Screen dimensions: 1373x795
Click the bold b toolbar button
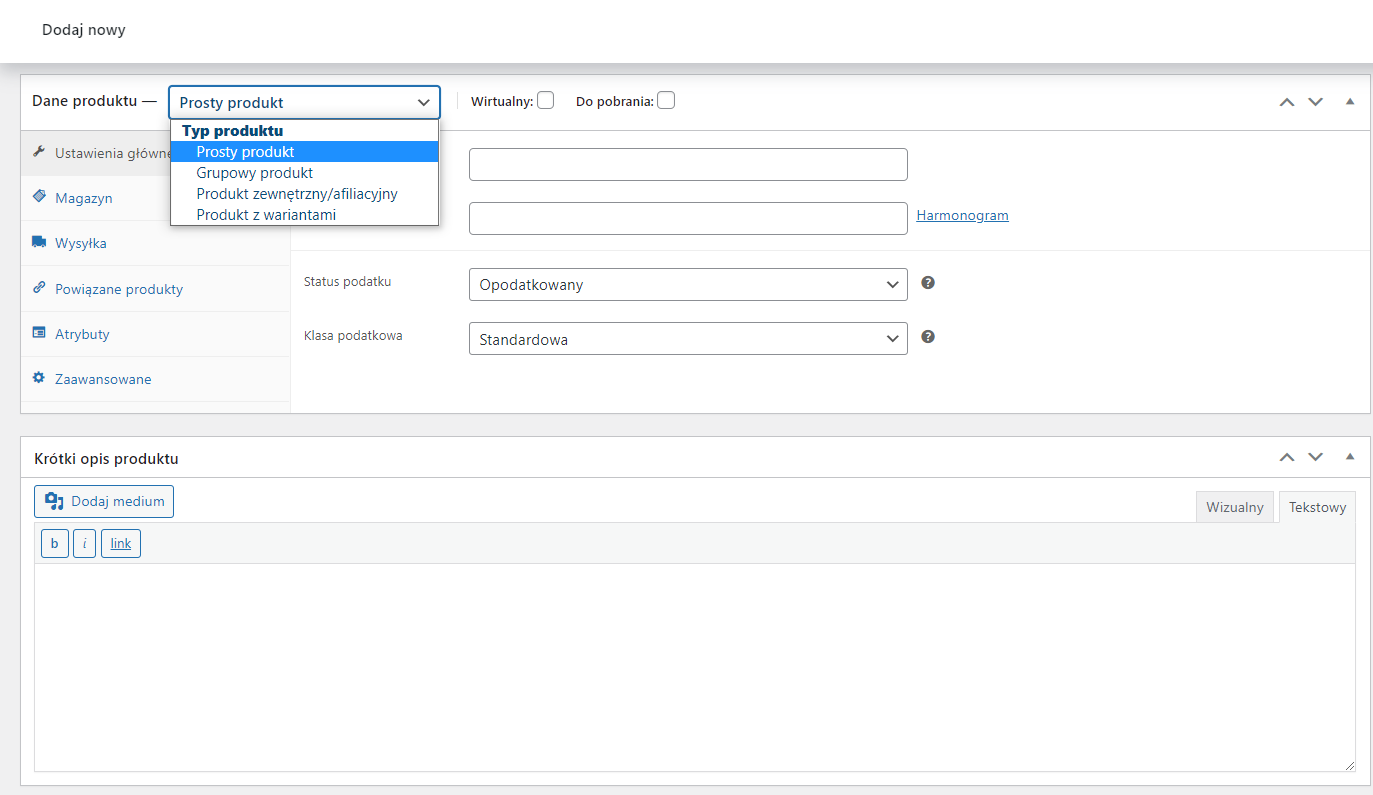point(54,544)
